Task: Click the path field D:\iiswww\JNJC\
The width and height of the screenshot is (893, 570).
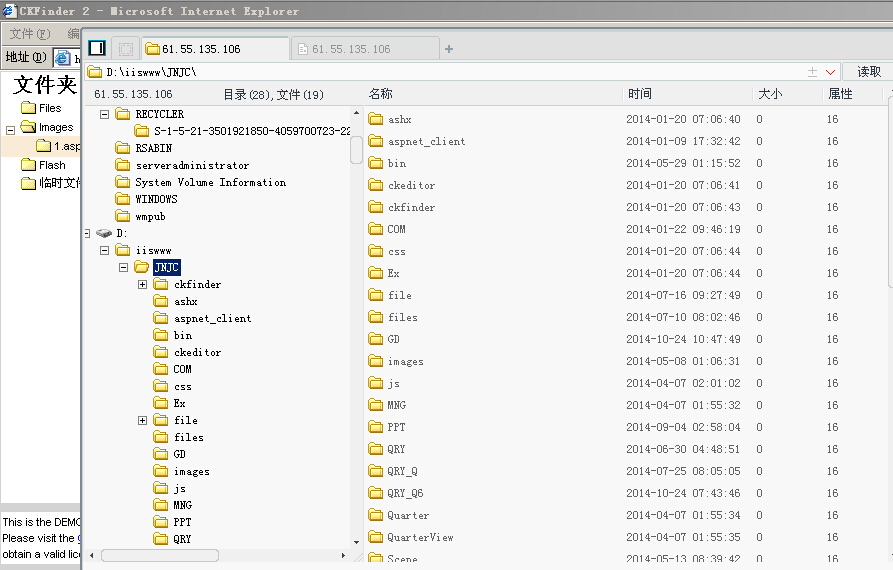Action: (x=444, y=72)
